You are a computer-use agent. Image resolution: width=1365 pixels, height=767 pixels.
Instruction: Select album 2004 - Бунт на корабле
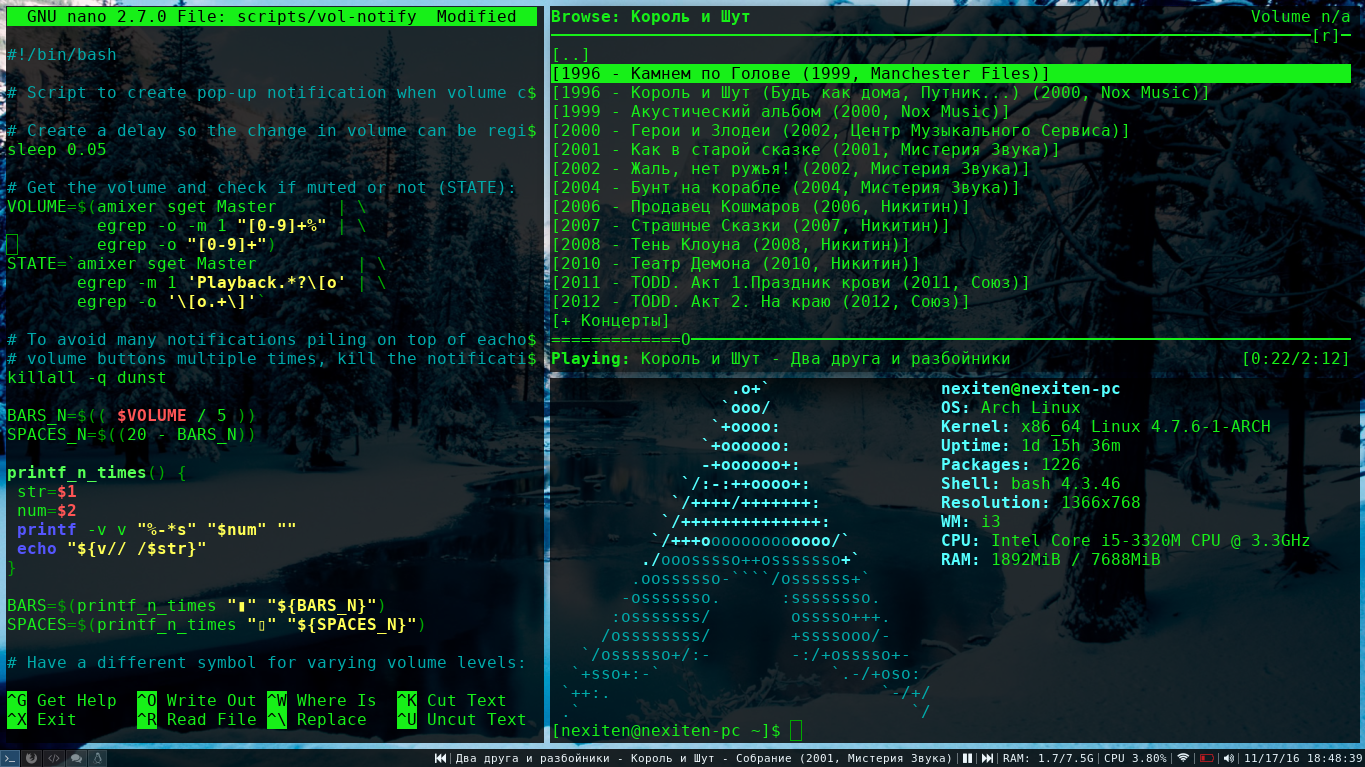click(x=785, y=188)
